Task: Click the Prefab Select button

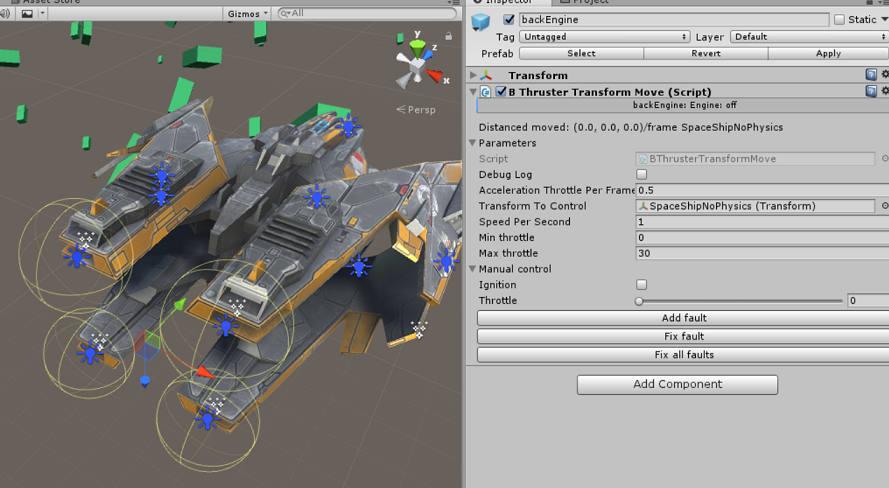Action: pos(581,53)
